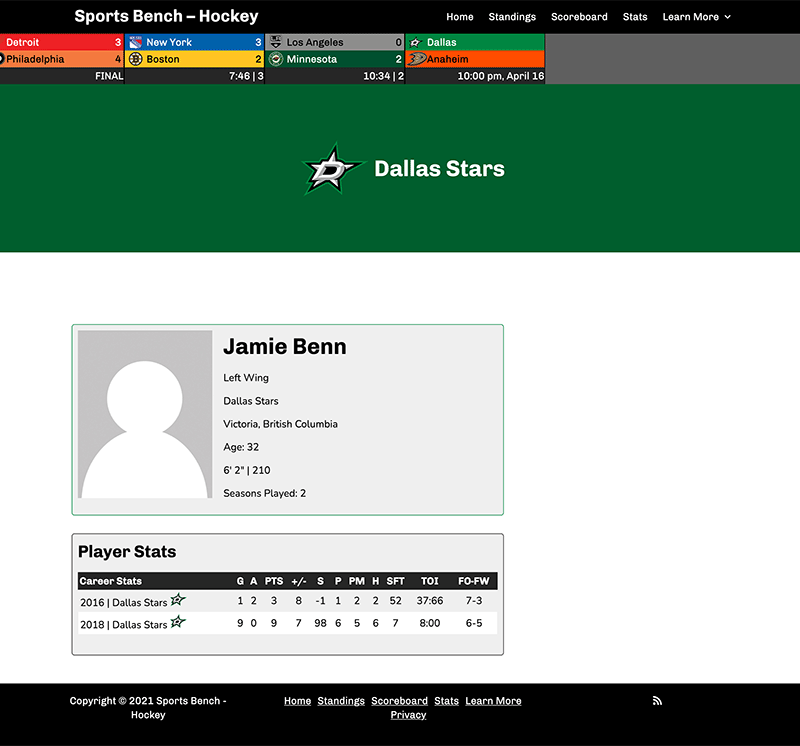The image size is (800, 746).
Task: Click the Anaheim Ducks logo
Action: click(x=417, y=59)
